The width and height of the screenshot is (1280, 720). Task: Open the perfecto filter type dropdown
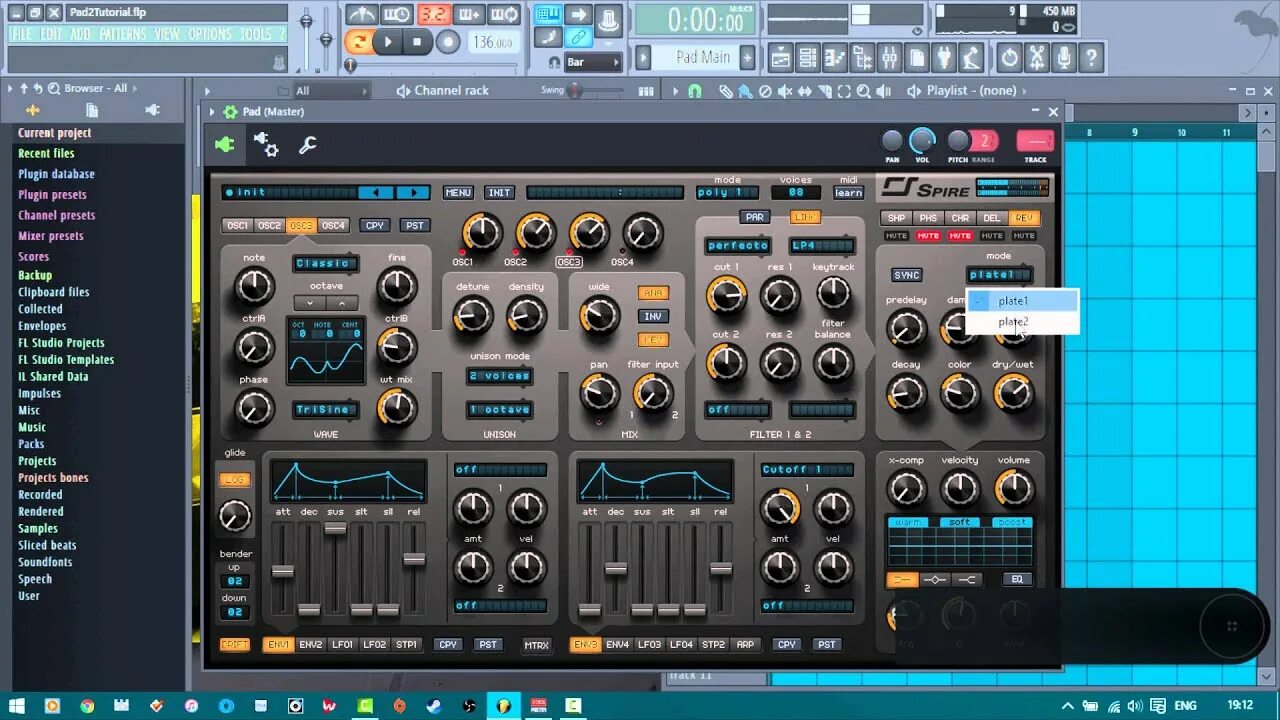coord(738,246)
